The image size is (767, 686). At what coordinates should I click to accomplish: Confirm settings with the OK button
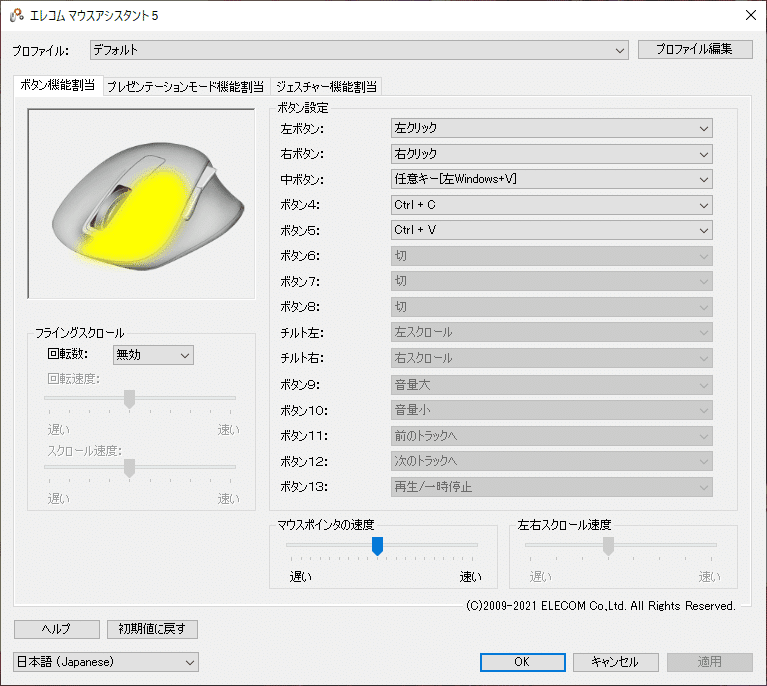522,662
